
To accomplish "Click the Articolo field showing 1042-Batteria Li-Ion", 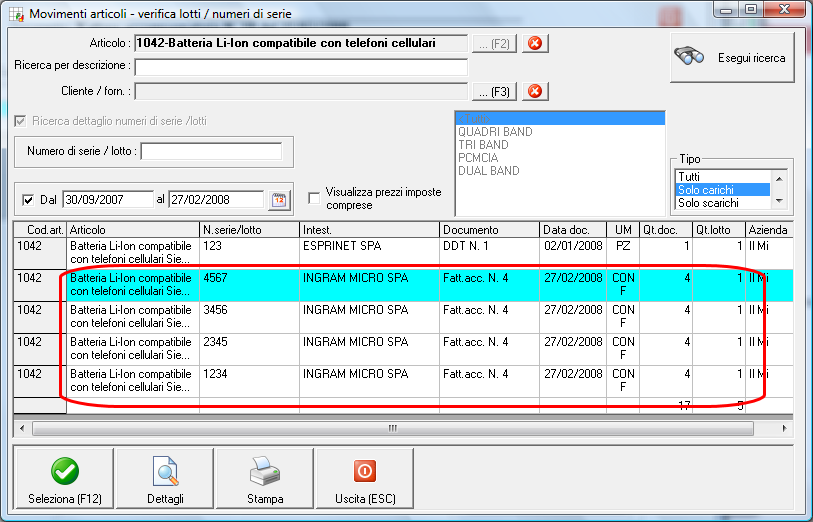I will (301, 43).
